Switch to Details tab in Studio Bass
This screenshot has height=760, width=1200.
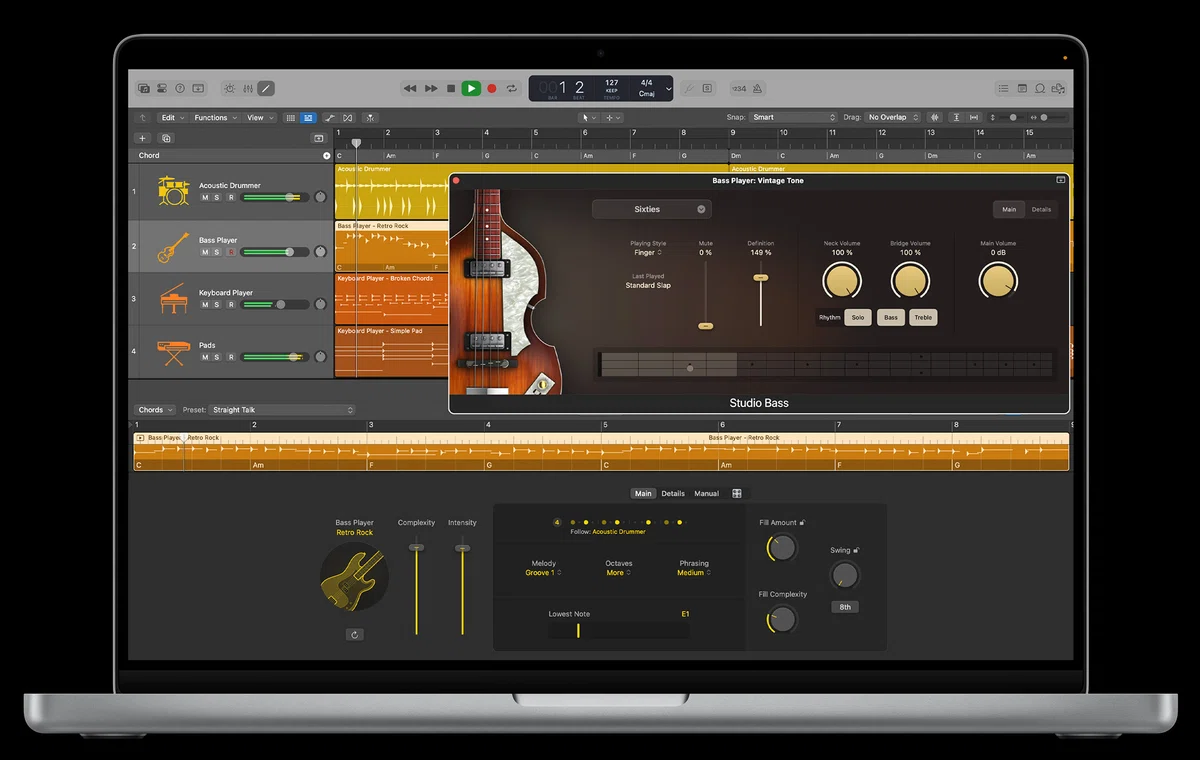tap(1041, 209)
